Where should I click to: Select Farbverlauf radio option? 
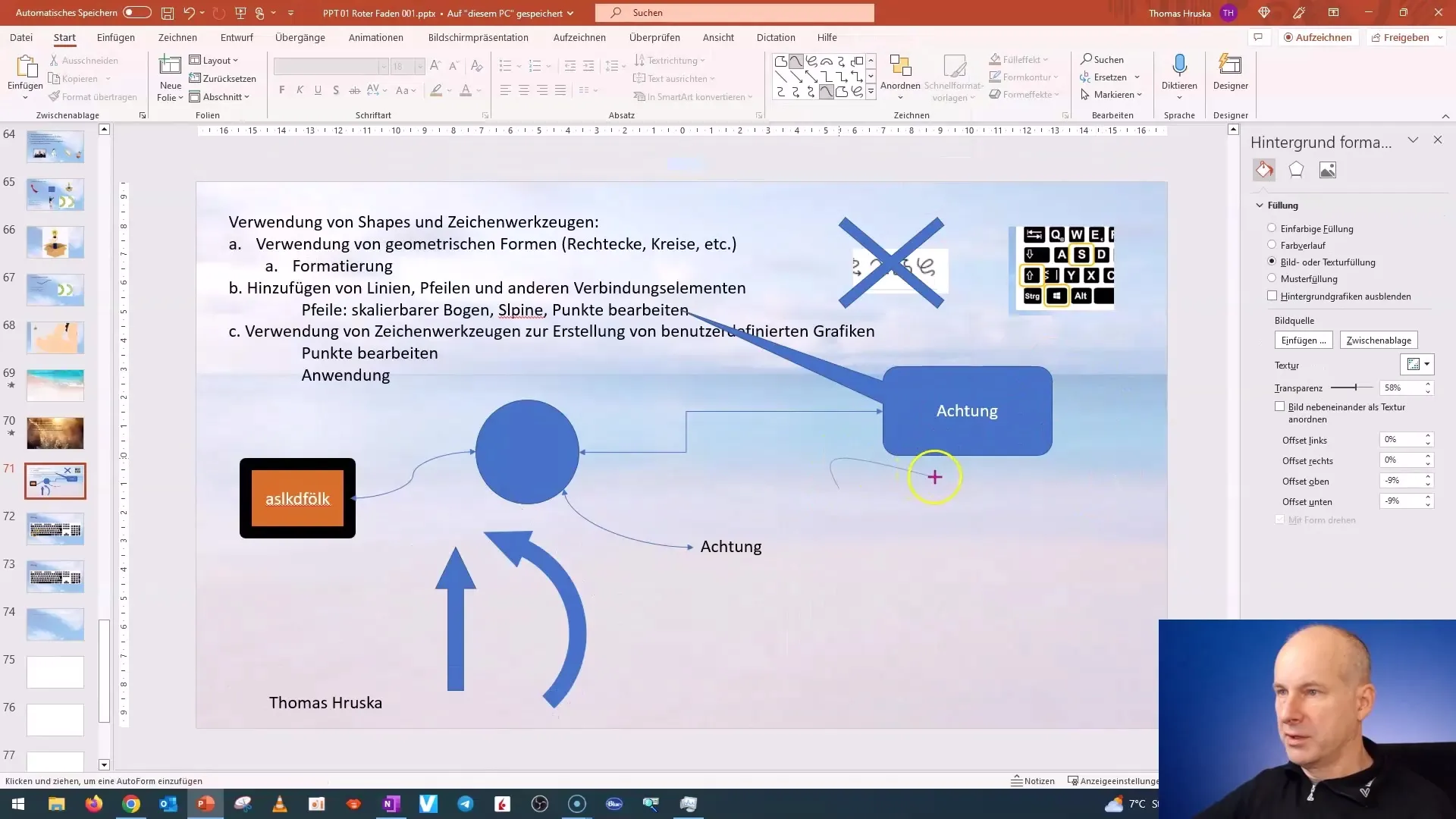pos(1272,245)
